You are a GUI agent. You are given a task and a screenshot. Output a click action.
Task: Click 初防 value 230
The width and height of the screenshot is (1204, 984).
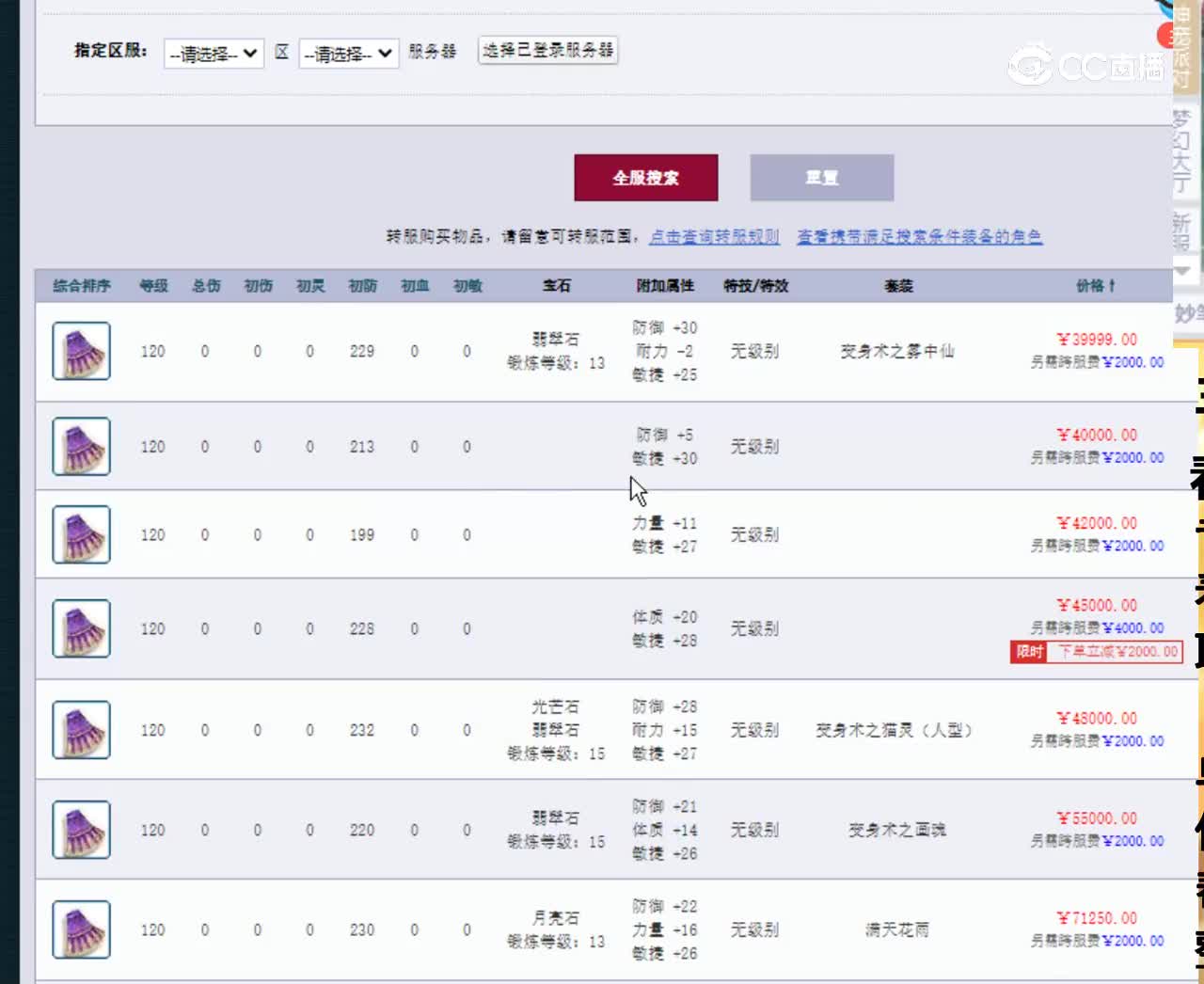coord(362,929)
